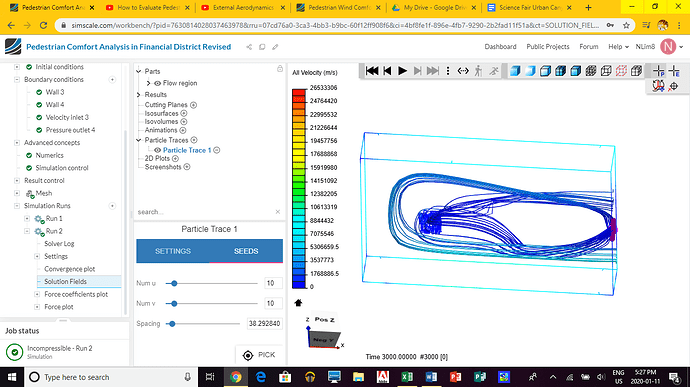
Task: Click the lock icon in Parts panel
Action: point(280,69)
